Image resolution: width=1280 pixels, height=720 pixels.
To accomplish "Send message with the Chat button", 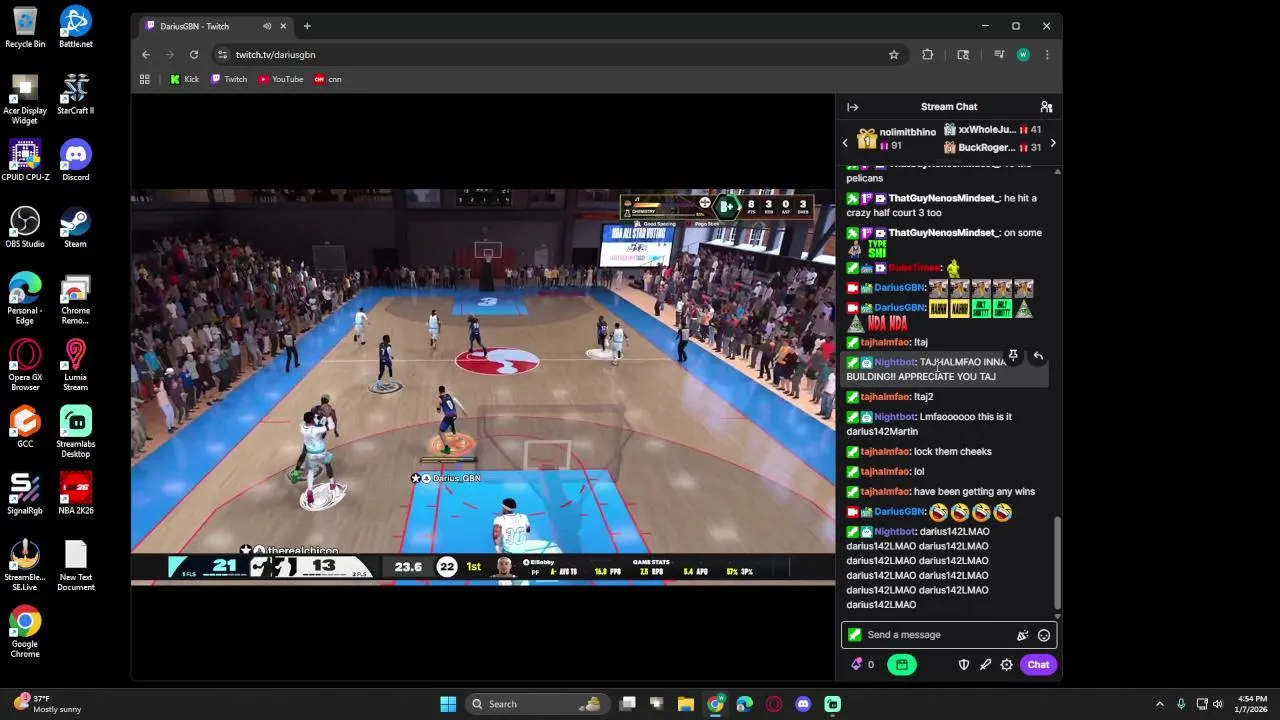I will tap(1038, 665).
